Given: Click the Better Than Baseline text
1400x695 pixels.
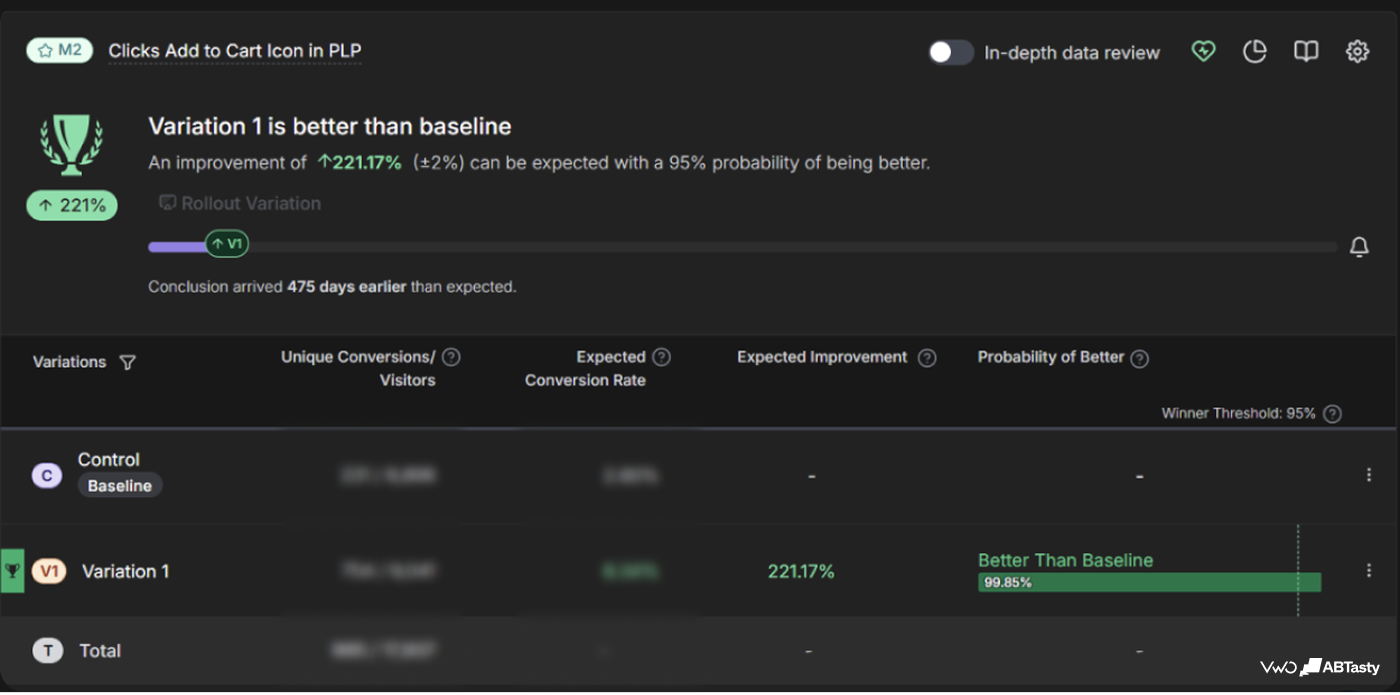Looking at the screenshot, I should (1065, 560).
